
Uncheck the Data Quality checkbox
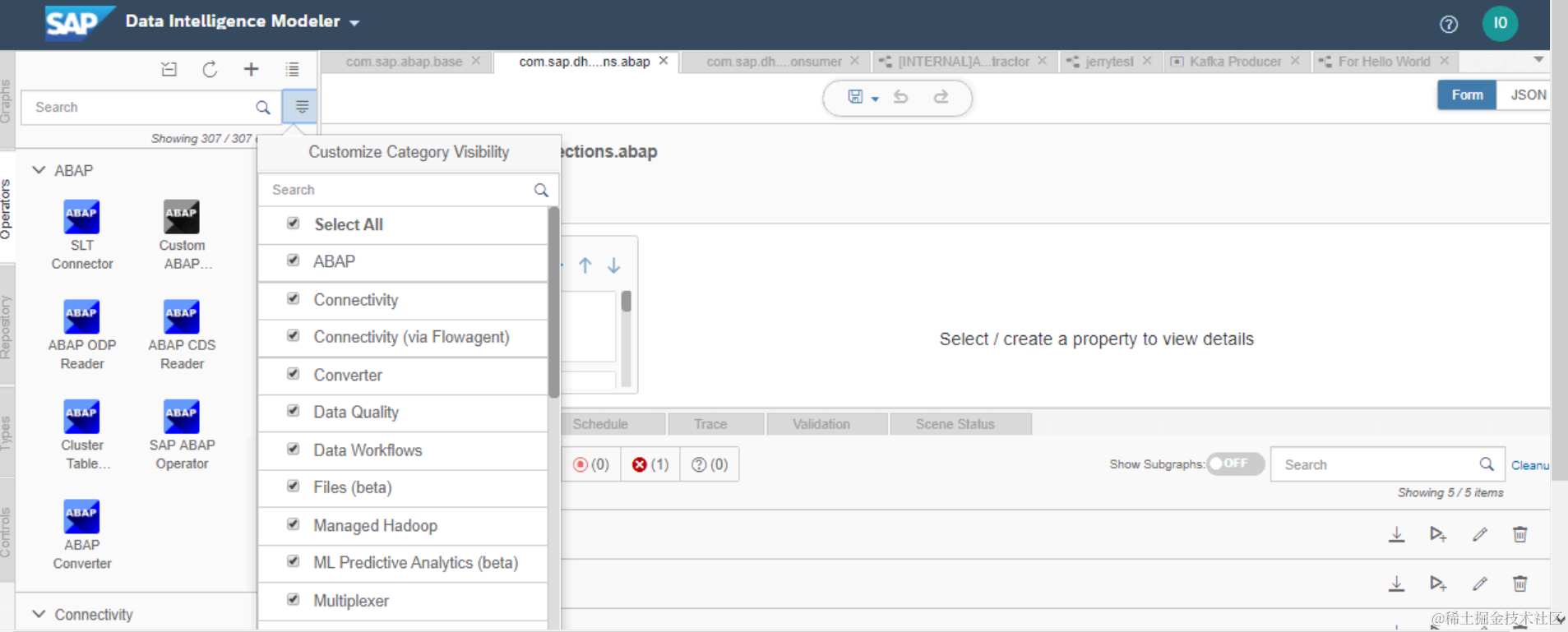click(293, 411)
